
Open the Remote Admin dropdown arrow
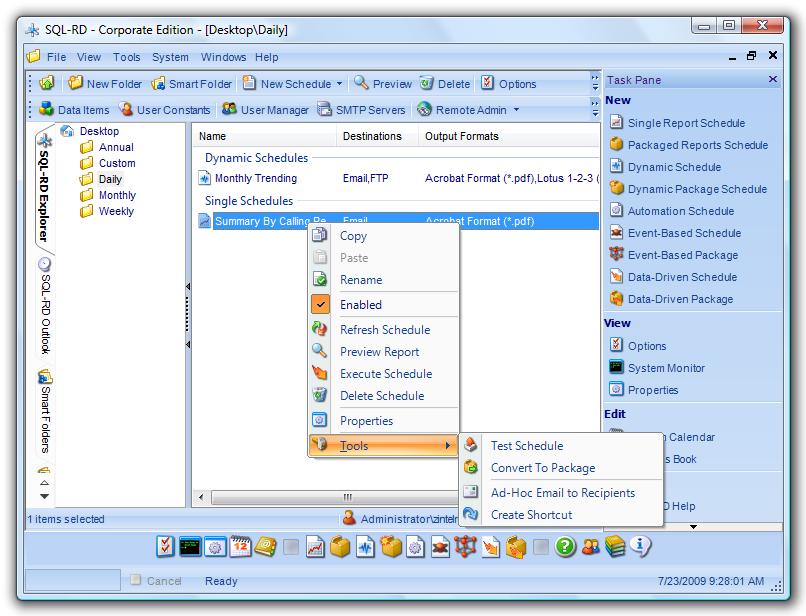tap(516, 110)
